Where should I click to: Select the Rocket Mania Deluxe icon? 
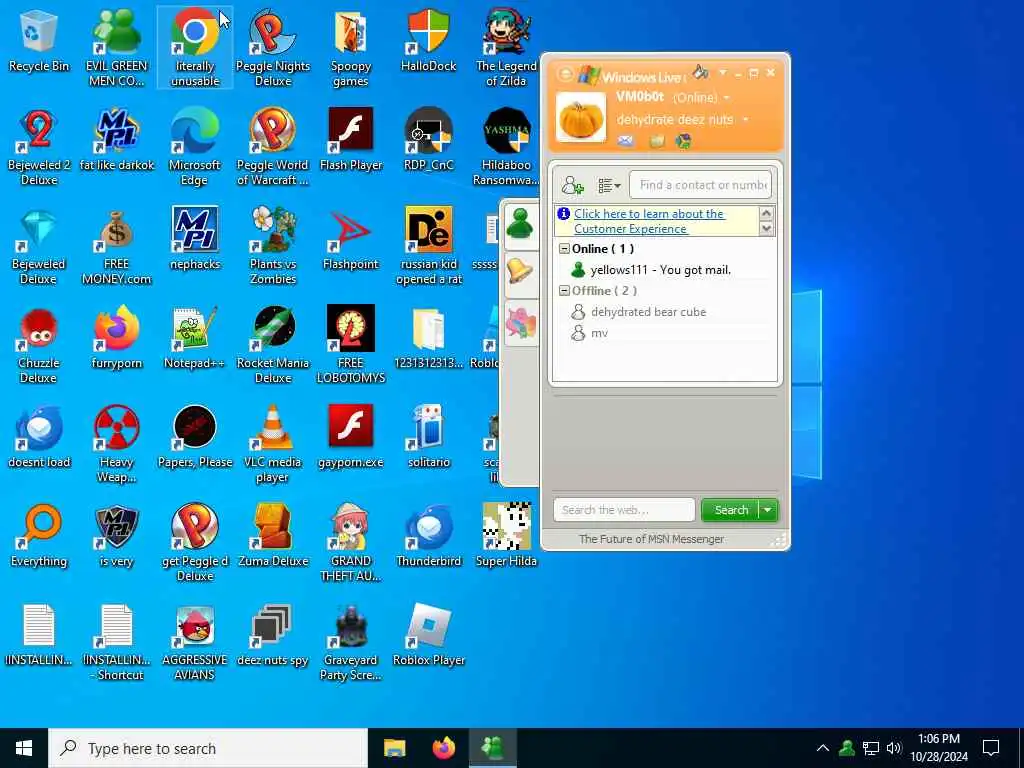click(x=273, y=345)
